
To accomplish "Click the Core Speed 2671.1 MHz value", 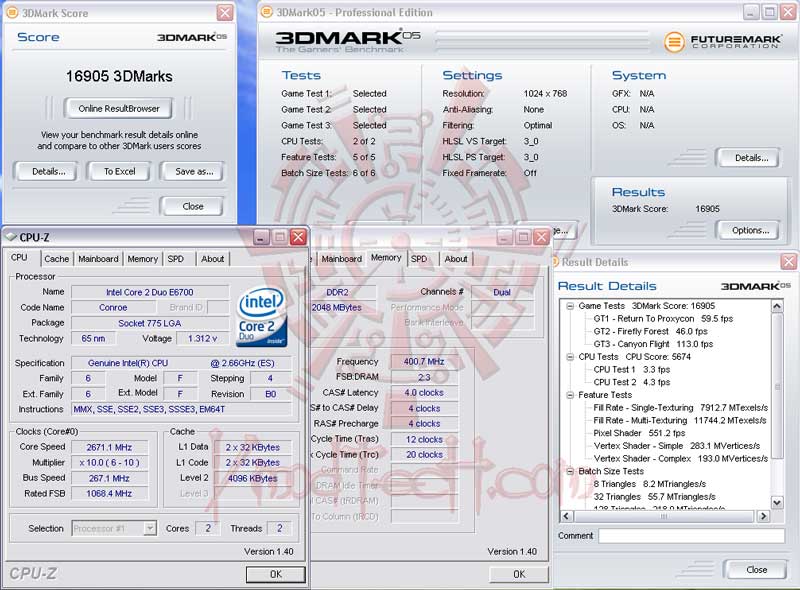I will [x=109, y=448].
